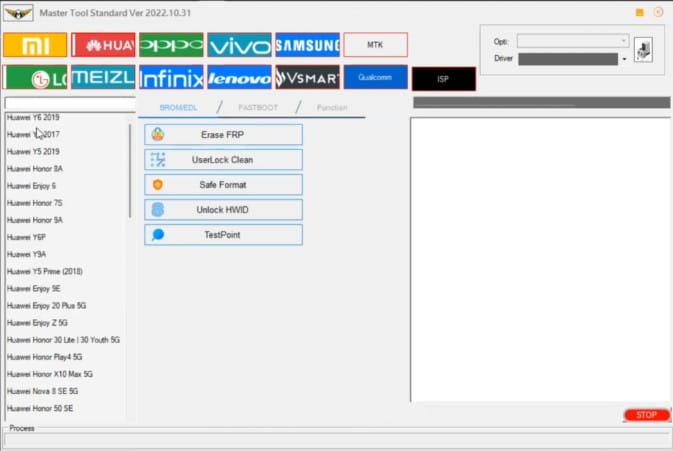The width and height of the screenshot is (673, 451).
Task: Select Huawei Honor 9A in list
Action: (x=35, y=220)
